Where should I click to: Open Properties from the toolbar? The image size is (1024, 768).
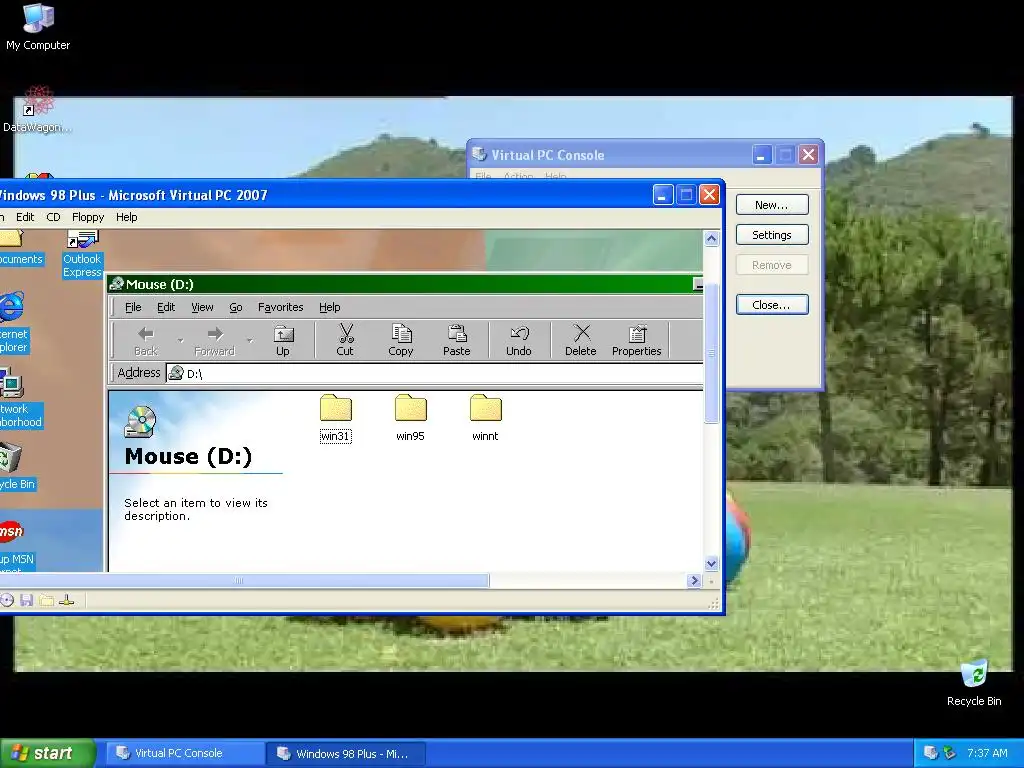point(637,340)
